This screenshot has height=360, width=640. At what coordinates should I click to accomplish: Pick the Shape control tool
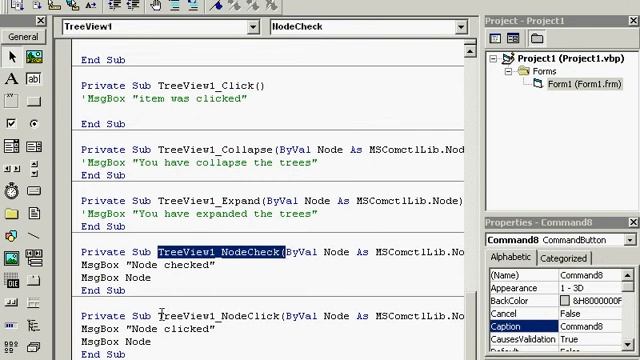[x=11, y=236]
